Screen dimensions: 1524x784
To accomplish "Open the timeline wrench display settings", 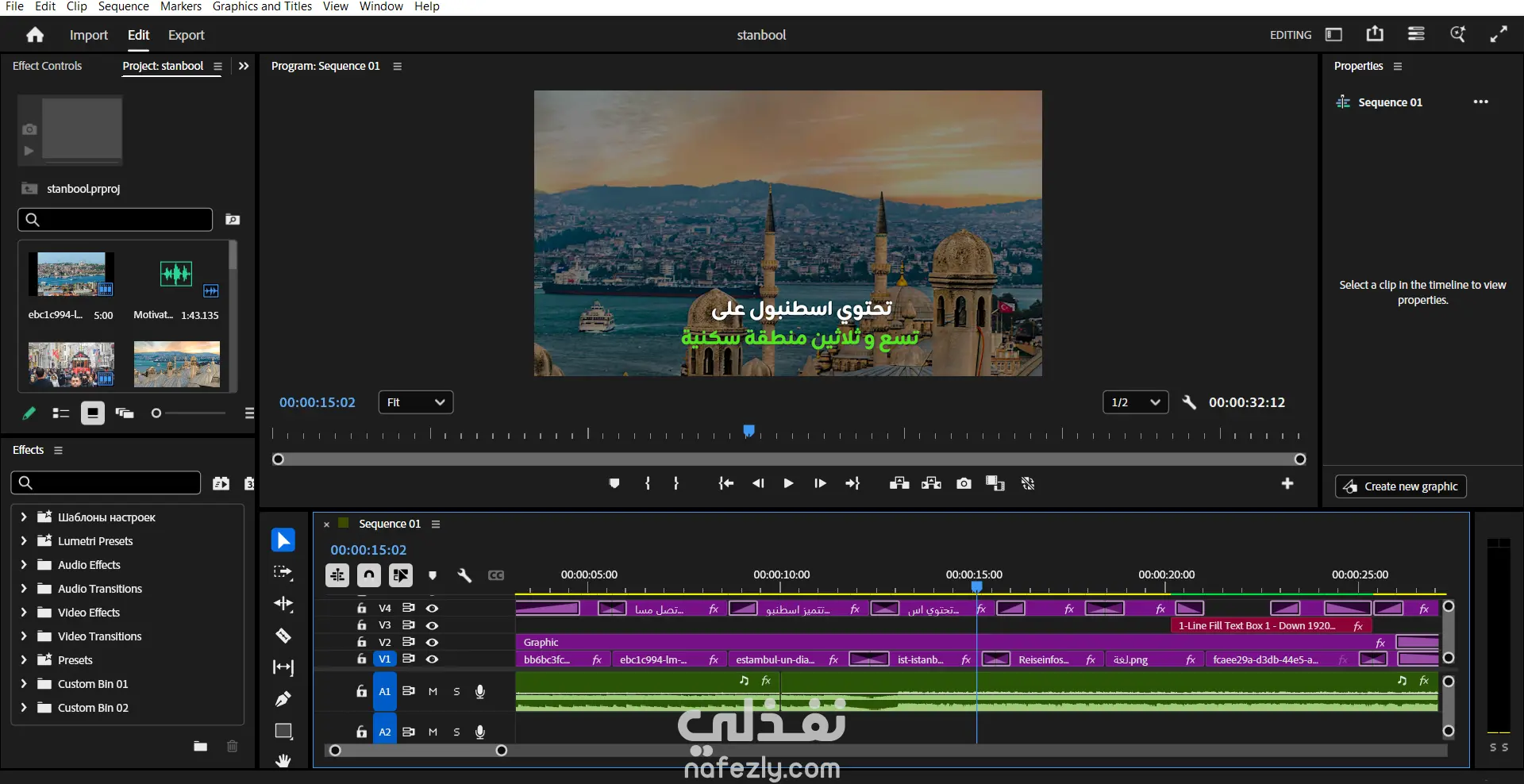I will click(x=464, y=575).
